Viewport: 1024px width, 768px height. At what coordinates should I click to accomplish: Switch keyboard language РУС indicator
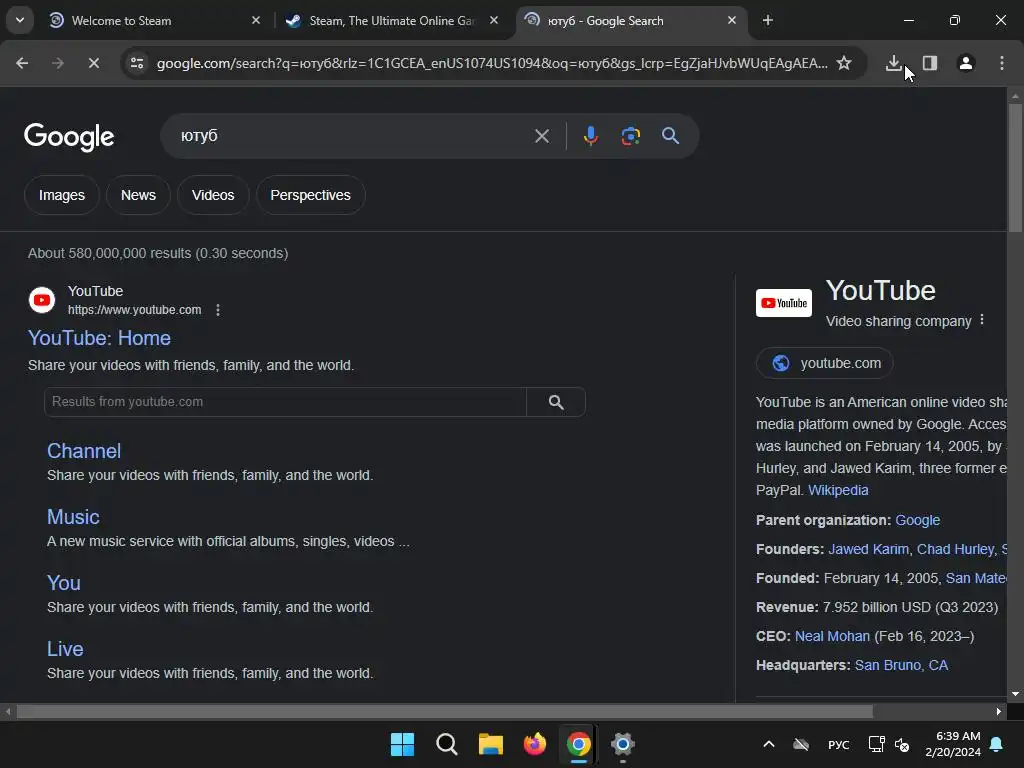[x=839, y=744]
